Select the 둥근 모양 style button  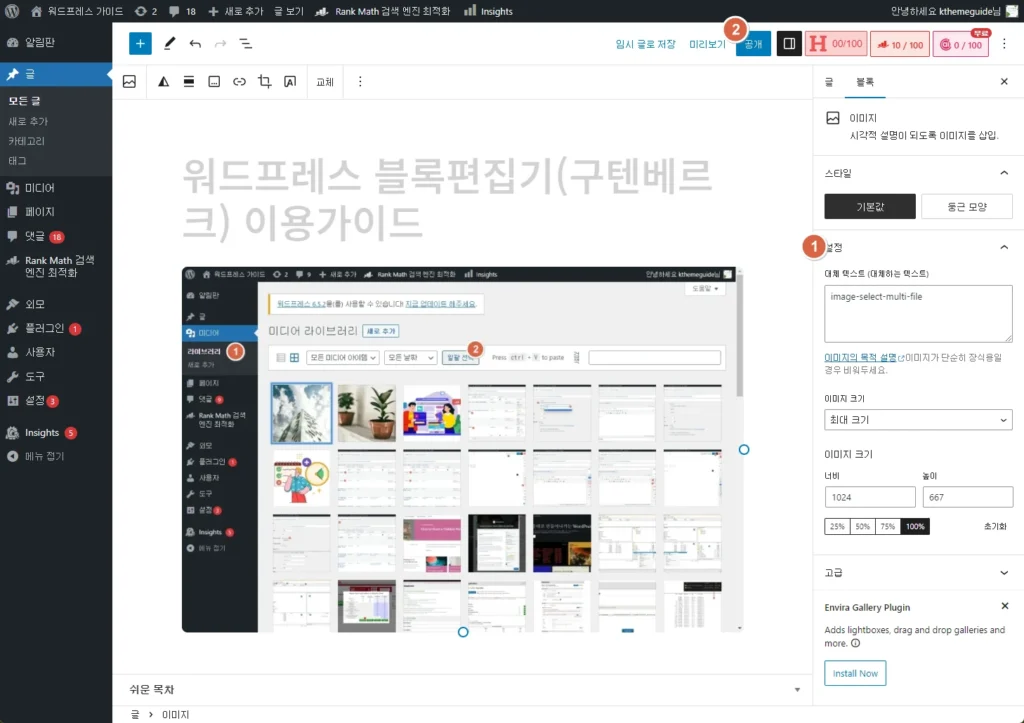(x=967, y=206)
